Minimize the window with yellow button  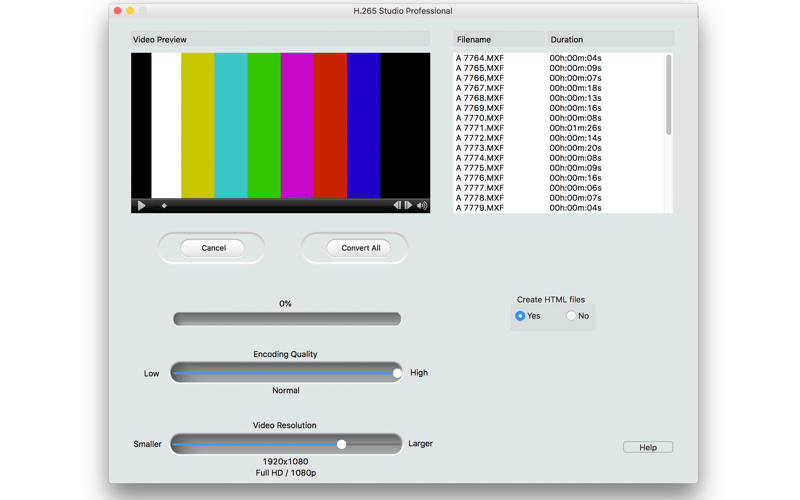130,11
